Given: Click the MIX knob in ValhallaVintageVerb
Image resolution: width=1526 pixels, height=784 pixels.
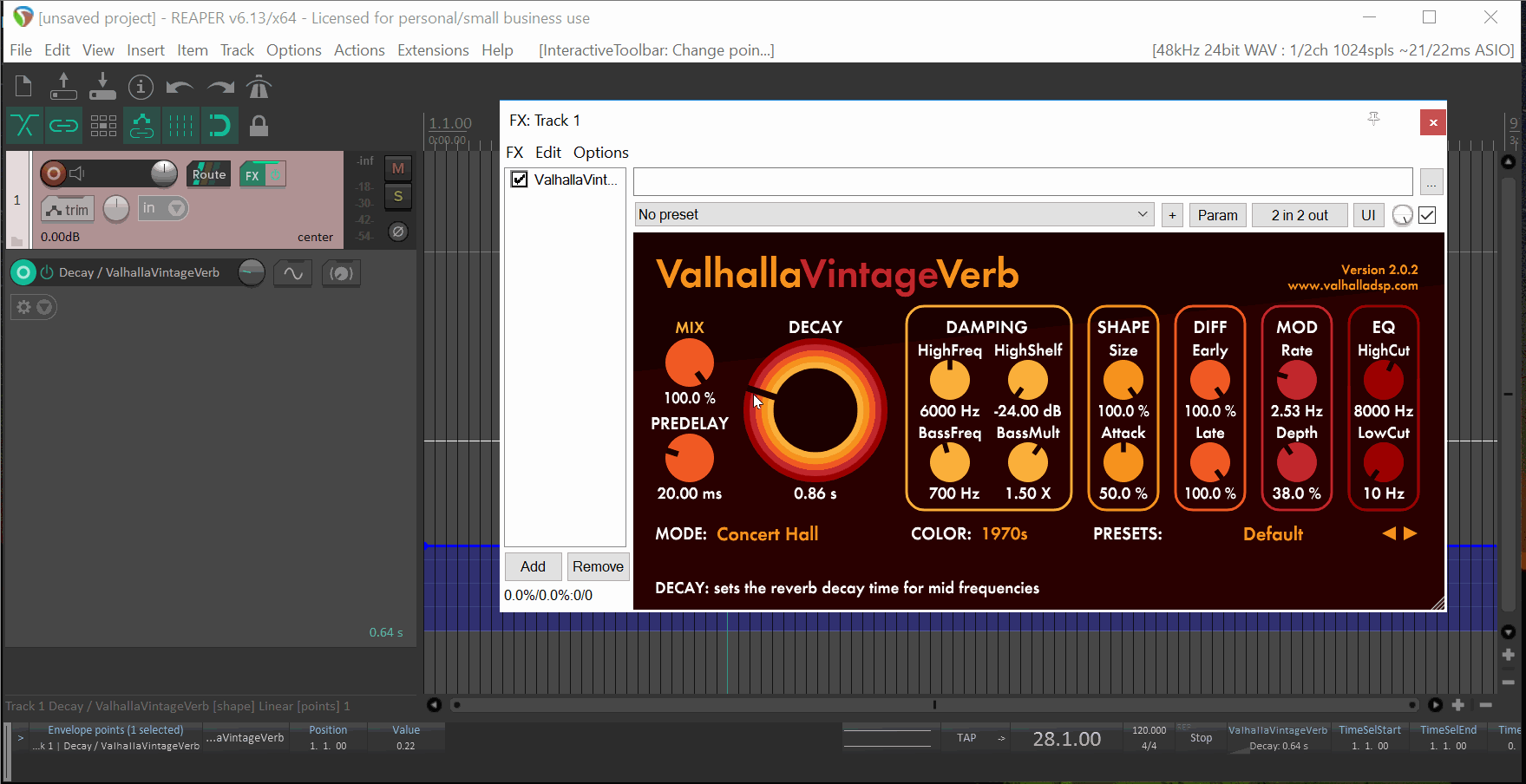Looking at the screenshot, I should point(690,363).
